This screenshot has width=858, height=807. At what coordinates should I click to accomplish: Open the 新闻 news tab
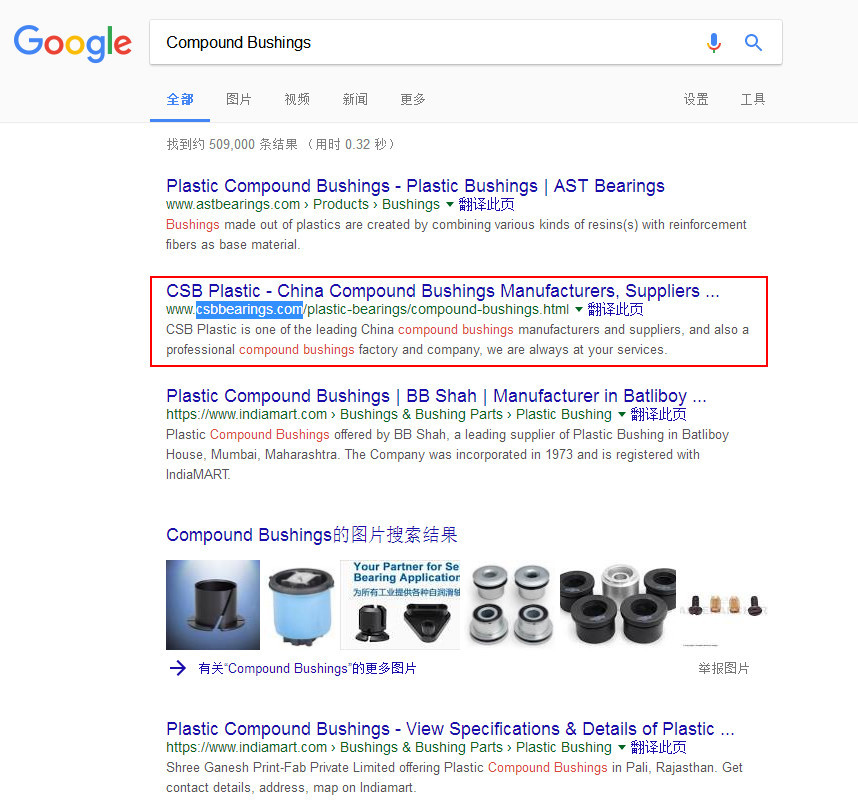pyautogui.click(x=355, y=100)
